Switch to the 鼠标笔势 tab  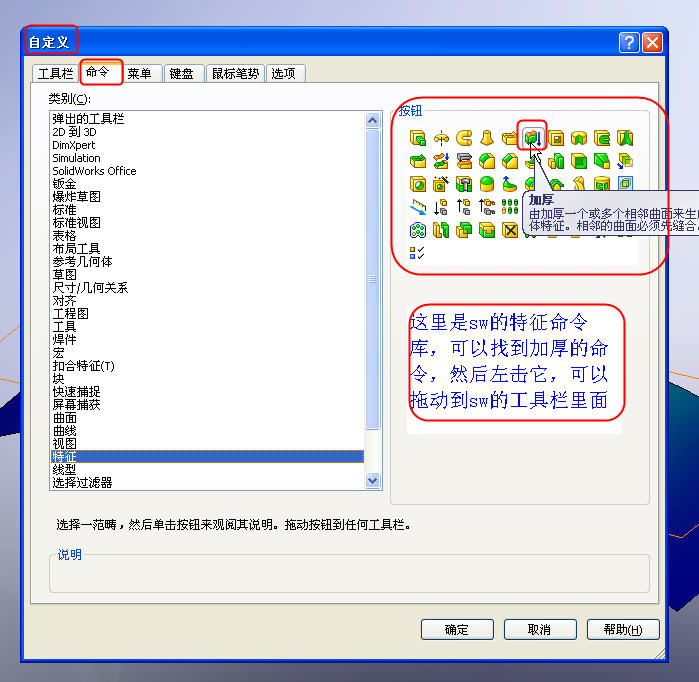pos(235,74)
